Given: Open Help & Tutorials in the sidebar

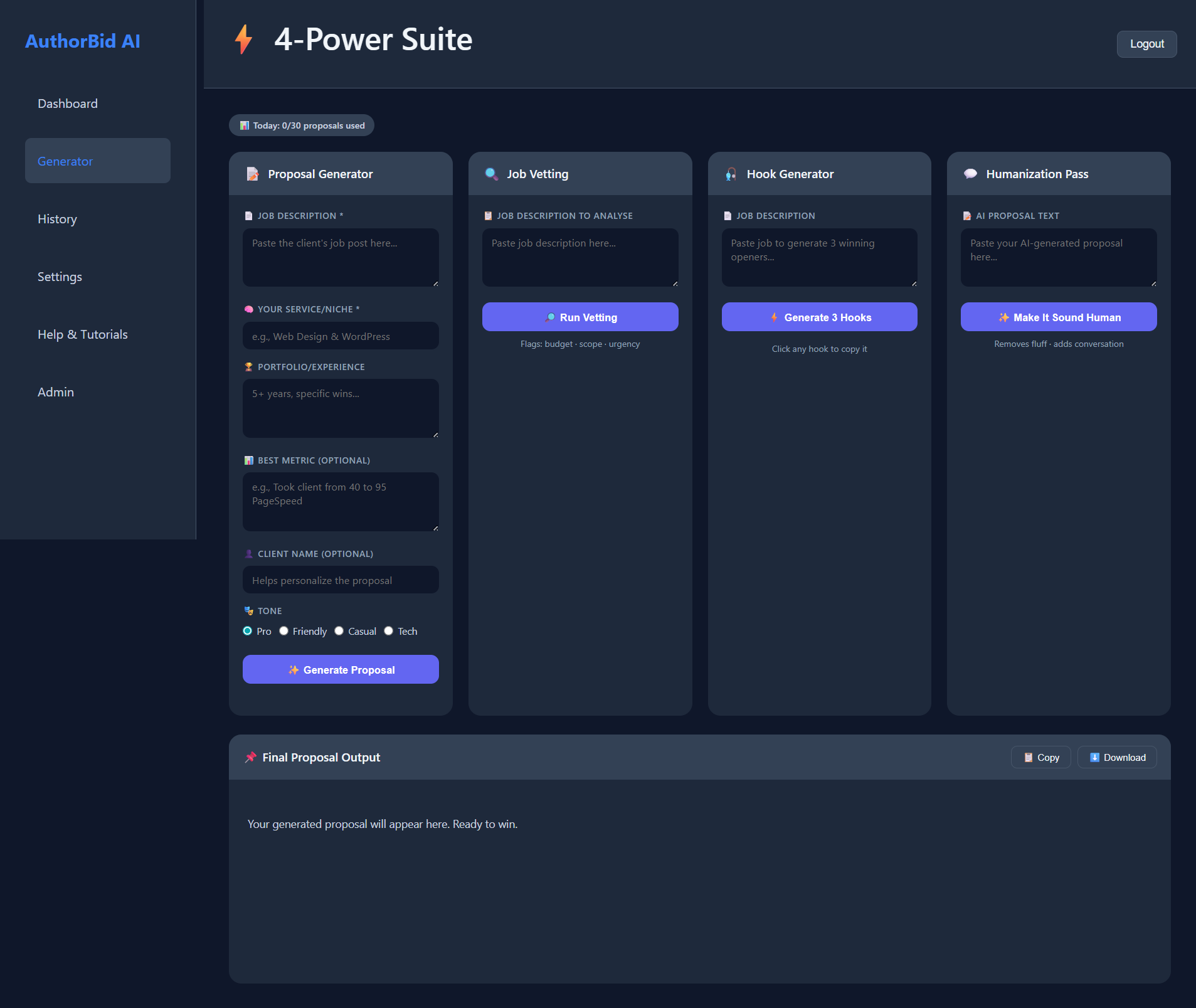Looking at the screenshot, I should pyautogui.click(x=98, y=334).
